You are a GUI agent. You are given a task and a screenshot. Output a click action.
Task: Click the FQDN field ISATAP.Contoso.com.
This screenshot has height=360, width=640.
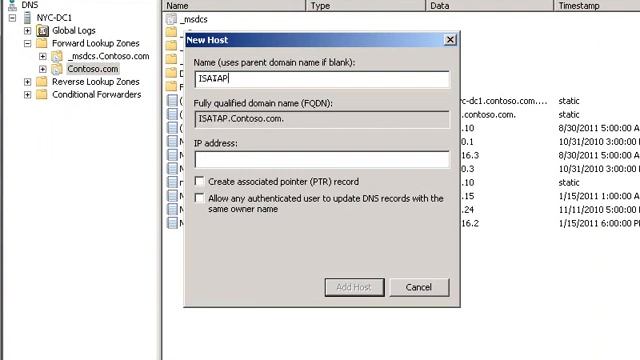(322, 119)
